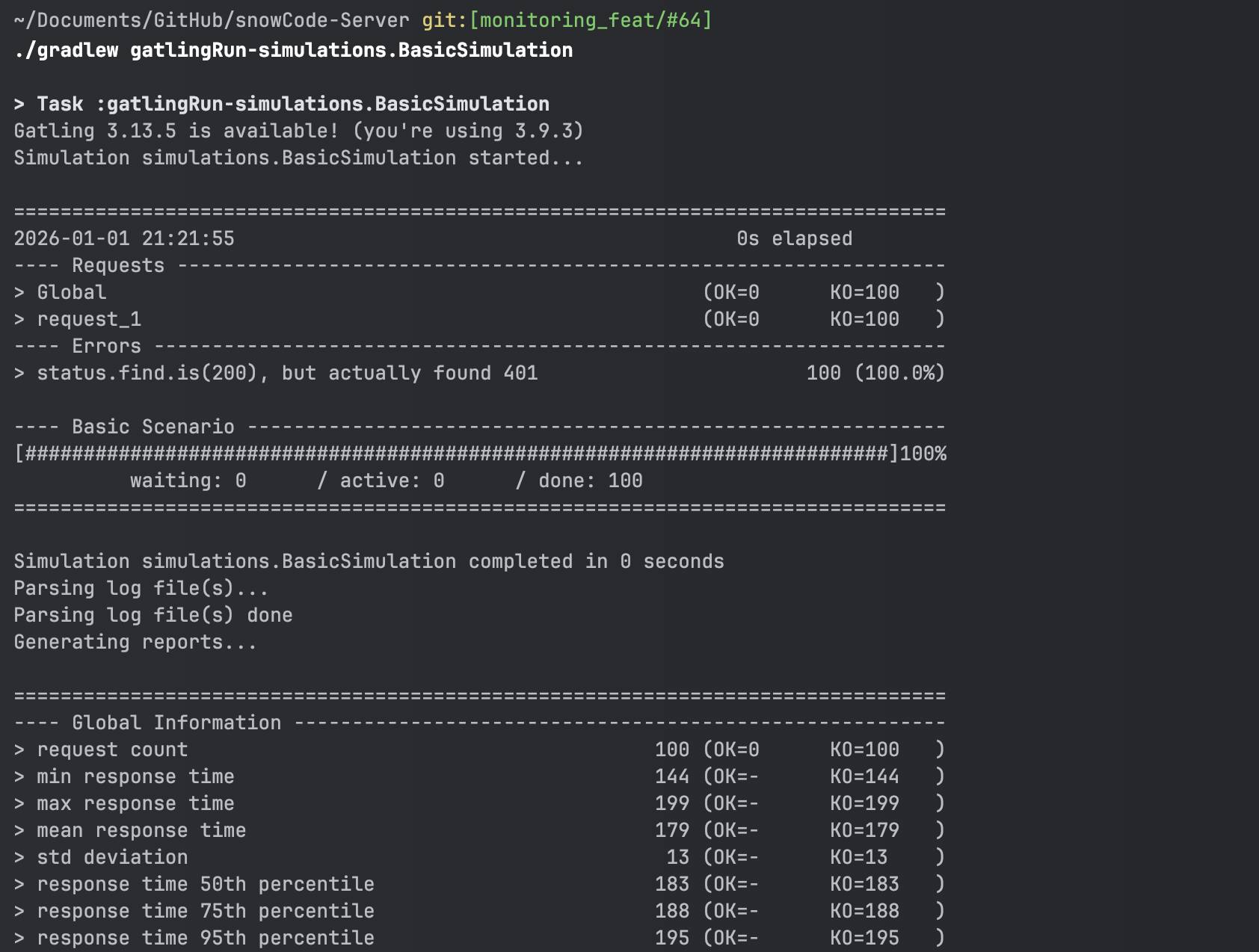1259x952 pixels.
Task: Click the done: 100 counter
Action: [x=590, y=480]
